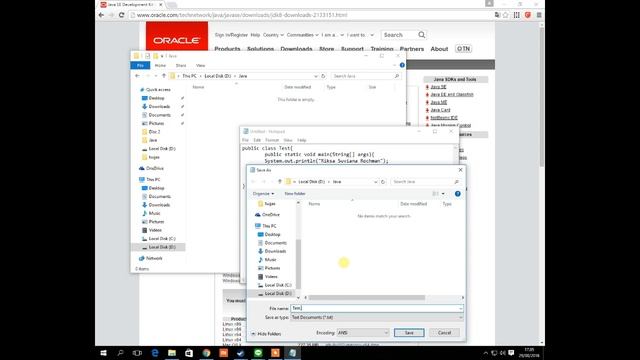Open Chrome icon on taskbar
640x360 pixels.
pos(207,353)
